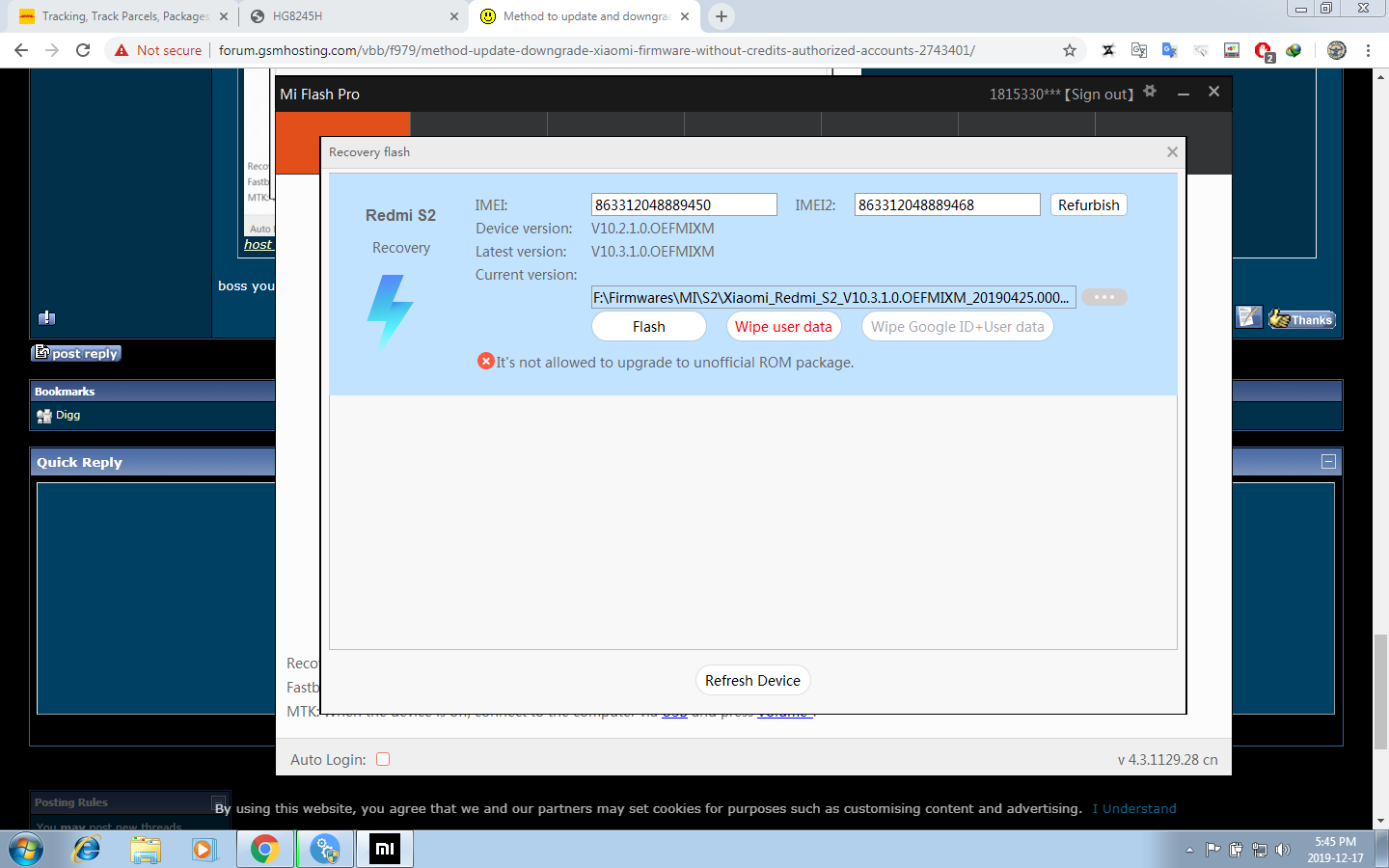Click Wipe user data
The width and height of the screenshot is (1389, 868).
pyautogui.click(x=783, y=327)
